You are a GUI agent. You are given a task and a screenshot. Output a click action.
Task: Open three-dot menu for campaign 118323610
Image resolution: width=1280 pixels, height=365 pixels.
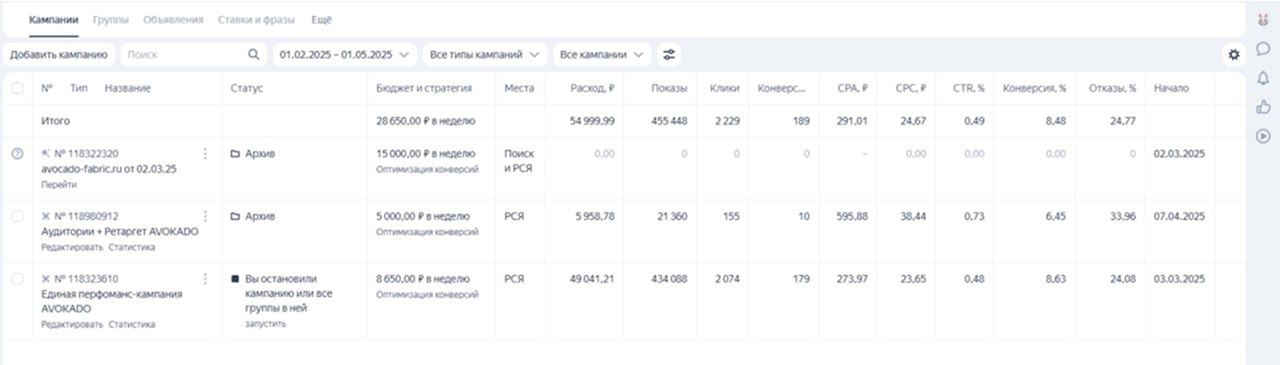click(x=206, y=279)
